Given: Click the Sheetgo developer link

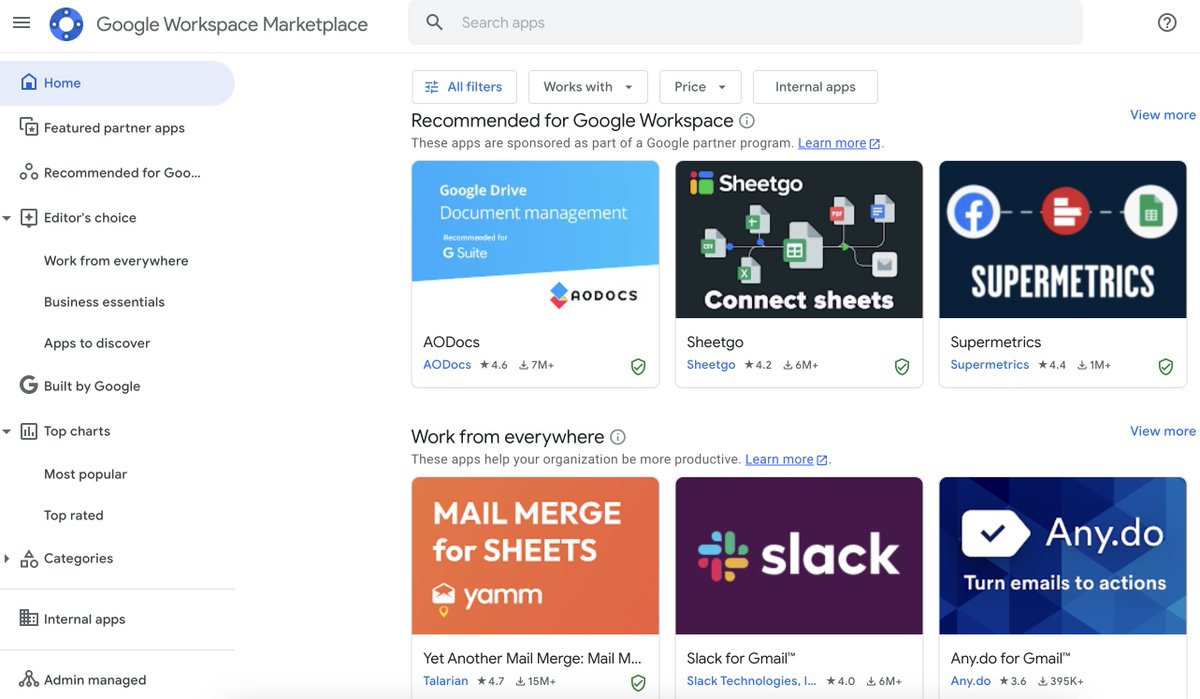Looking at the screenshot, I should coord(711,365).
